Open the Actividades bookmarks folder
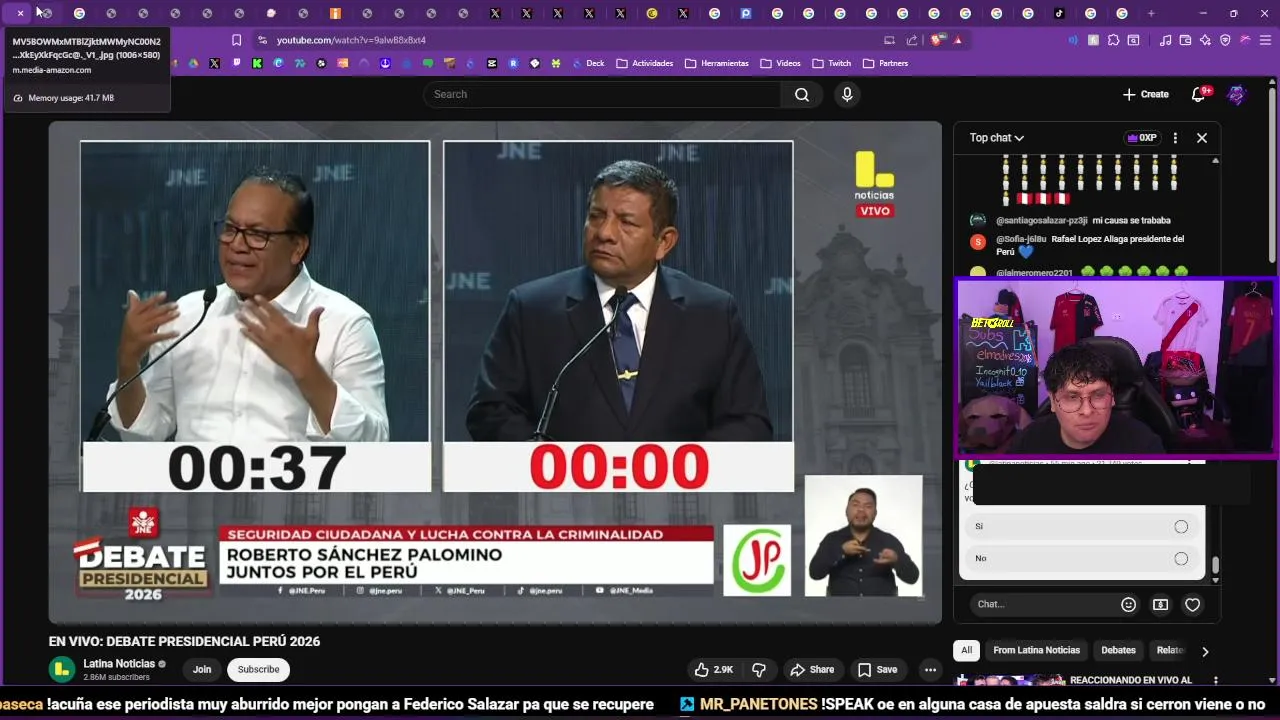The height and width of the screenshot is (720, 1280). click(644, 63)
